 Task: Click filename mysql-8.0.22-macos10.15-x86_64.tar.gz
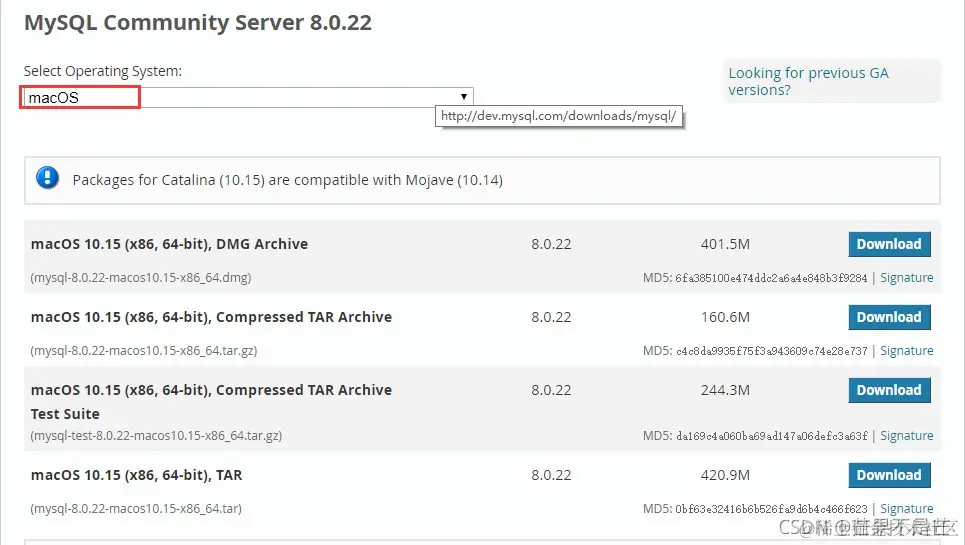tap(144, 351)
